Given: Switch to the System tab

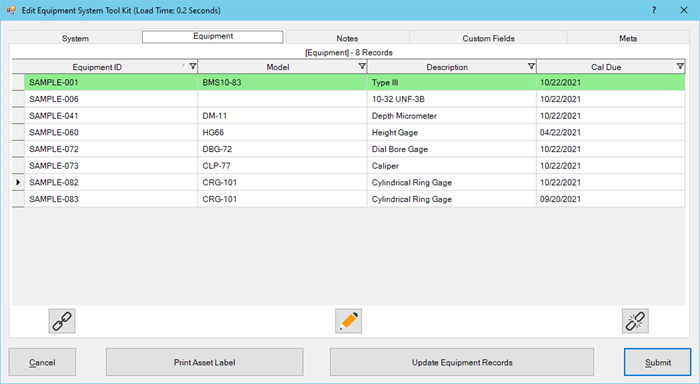Looking at the screenshot, I should [x=75, y=38].
